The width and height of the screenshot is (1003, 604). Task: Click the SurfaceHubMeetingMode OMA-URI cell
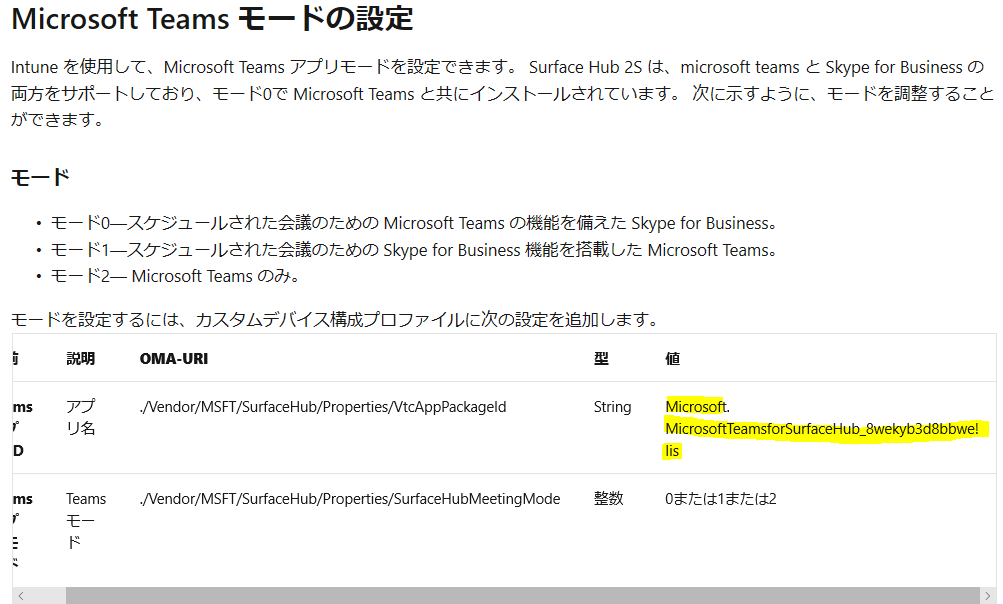tap(350, 499)
